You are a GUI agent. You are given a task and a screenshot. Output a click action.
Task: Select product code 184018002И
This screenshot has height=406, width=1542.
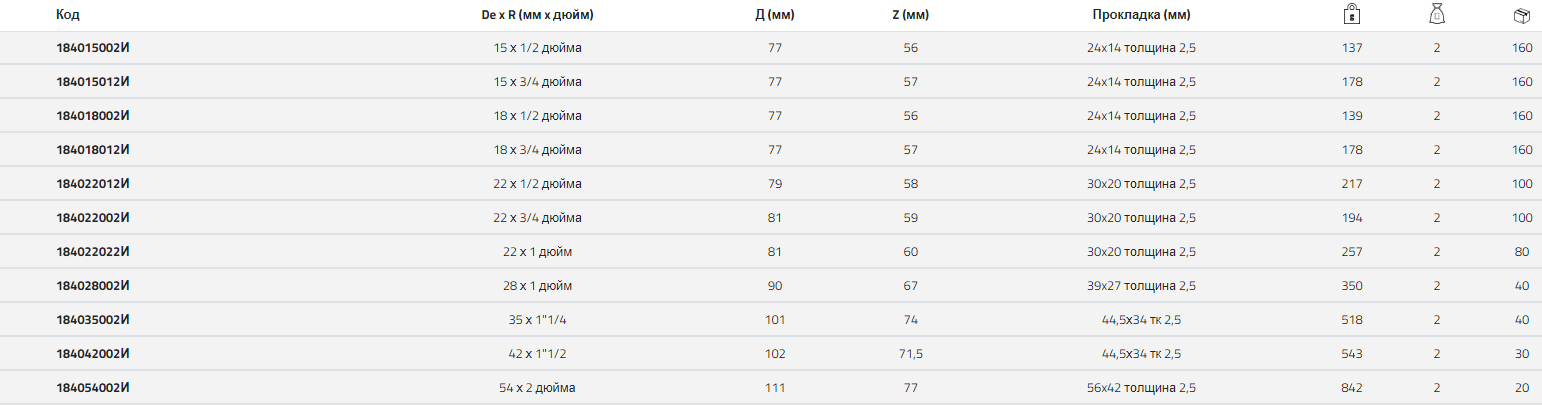click(93, 115)
